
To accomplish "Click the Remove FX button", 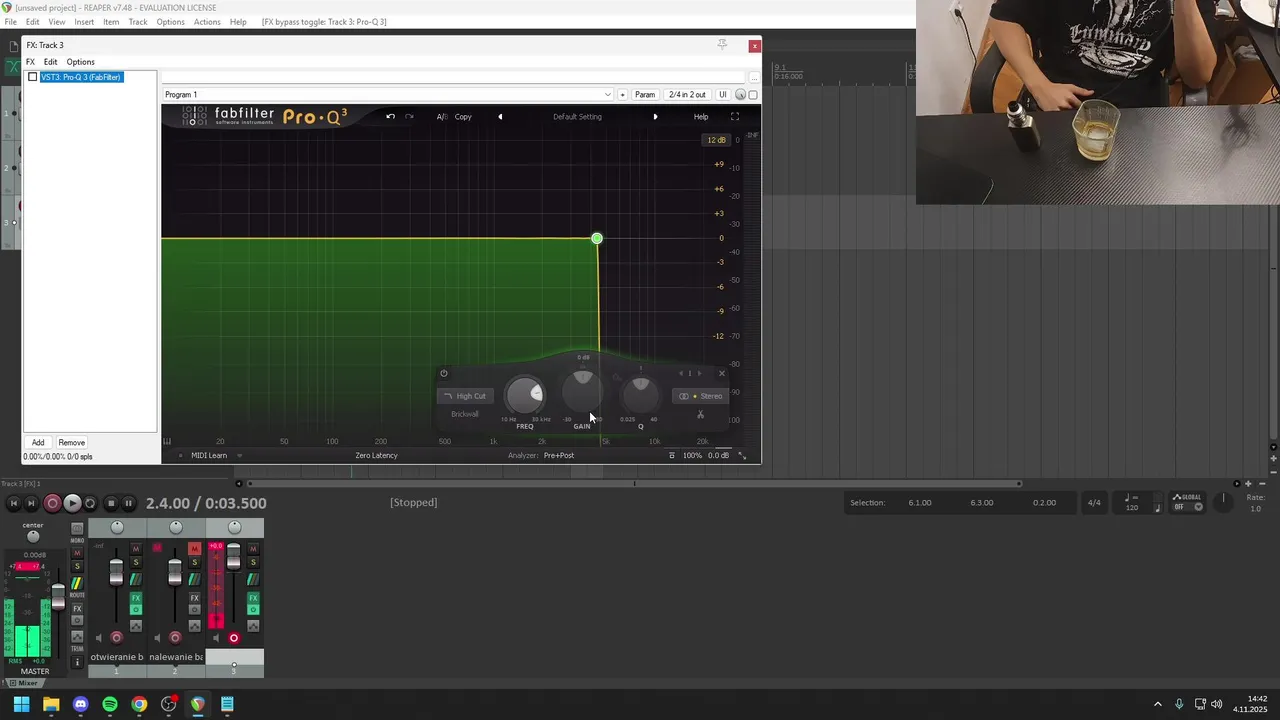I will 71,442.
